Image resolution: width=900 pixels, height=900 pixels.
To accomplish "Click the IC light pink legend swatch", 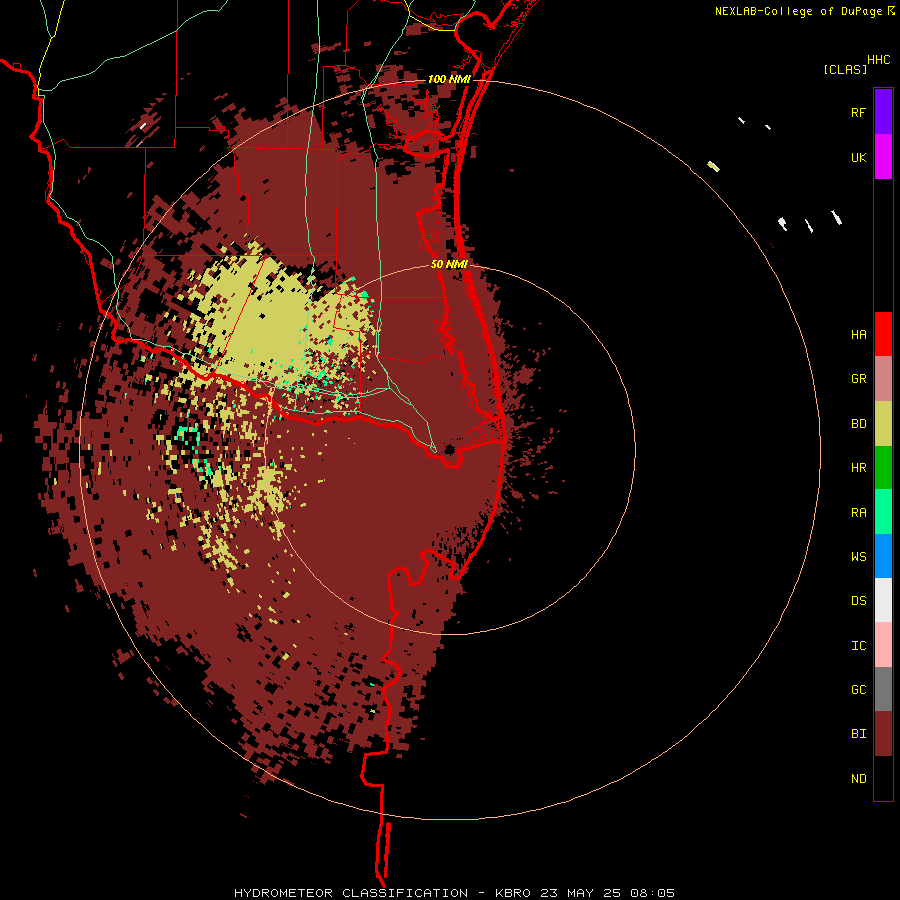I will pos(883,645).
